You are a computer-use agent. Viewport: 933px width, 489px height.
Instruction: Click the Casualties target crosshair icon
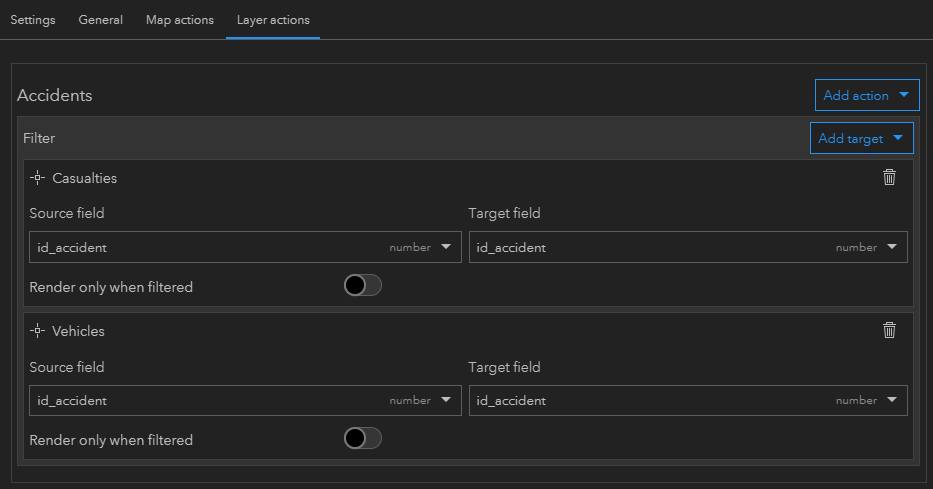39,178
